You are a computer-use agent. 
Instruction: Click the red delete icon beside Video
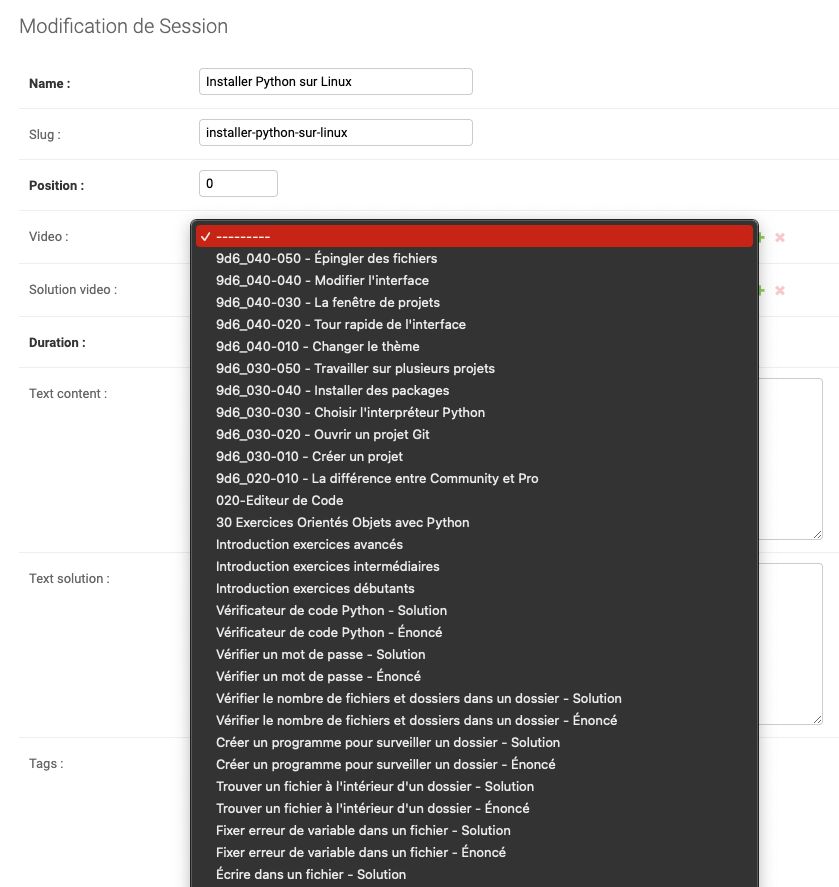(780, 238)
